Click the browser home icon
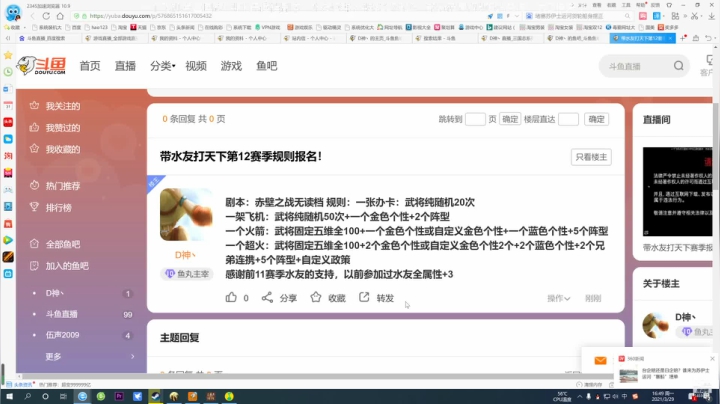720x404 pixels. point(60,16)
